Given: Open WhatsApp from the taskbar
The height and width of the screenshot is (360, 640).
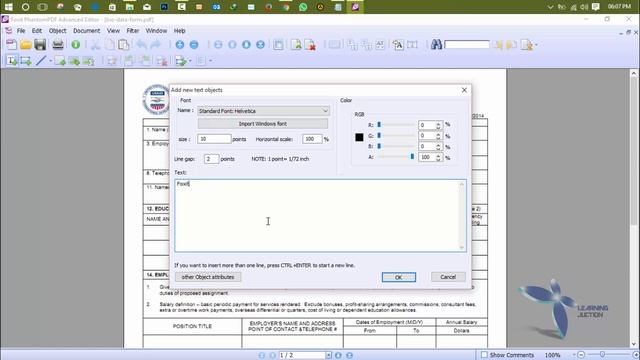Looking at the screenshot, I should click(x=303, y=7).
